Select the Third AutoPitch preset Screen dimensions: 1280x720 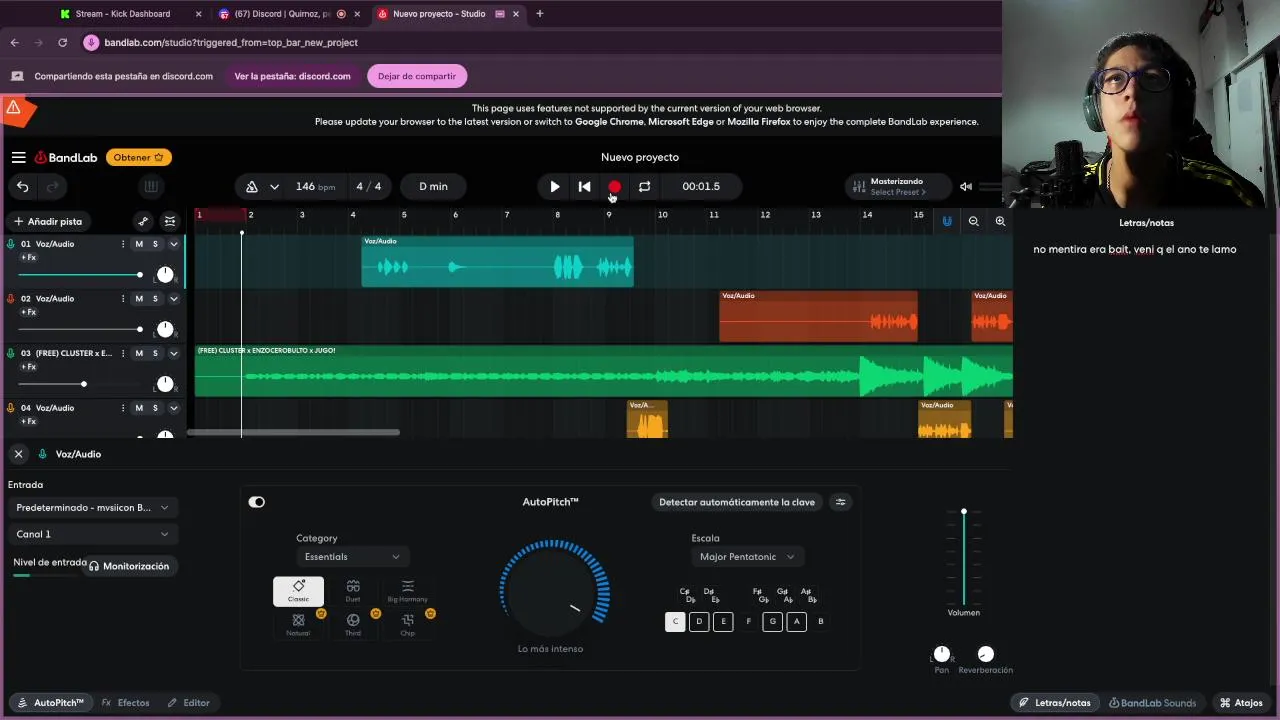(x=353, y=625)
